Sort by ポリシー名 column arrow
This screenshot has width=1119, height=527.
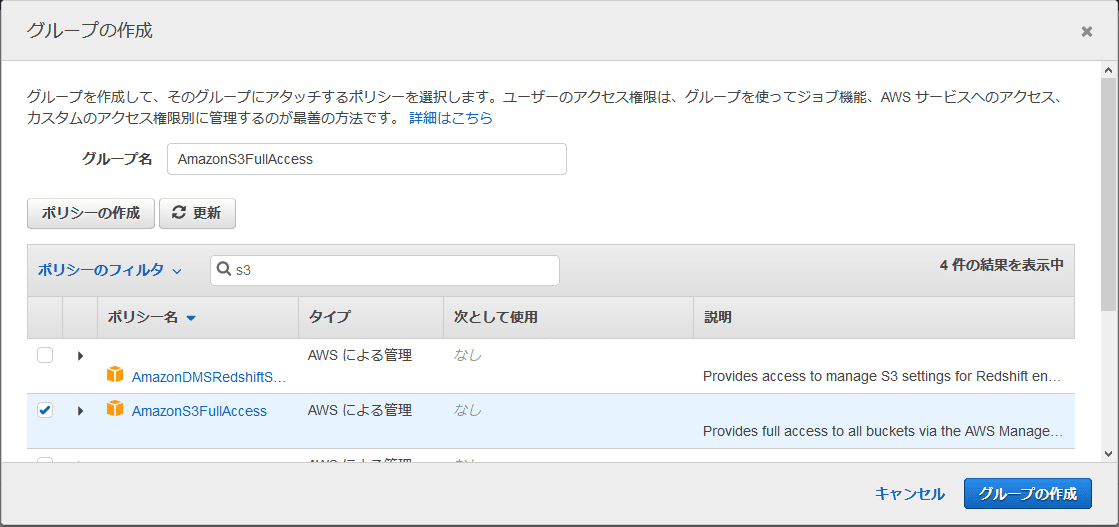click(191, 318)
